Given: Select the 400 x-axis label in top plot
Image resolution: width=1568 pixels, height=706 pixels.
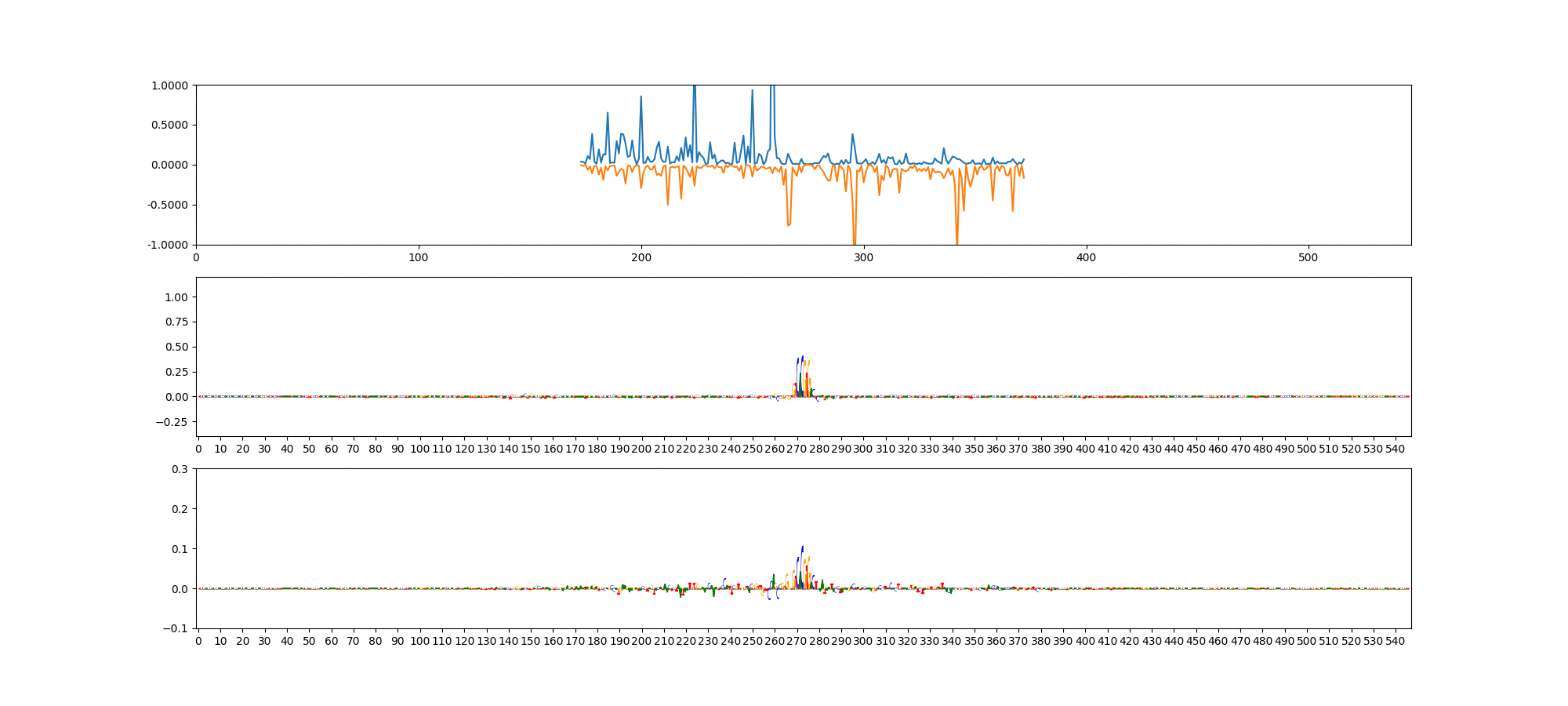Looking at the screenshot, I should [1086, 257].
